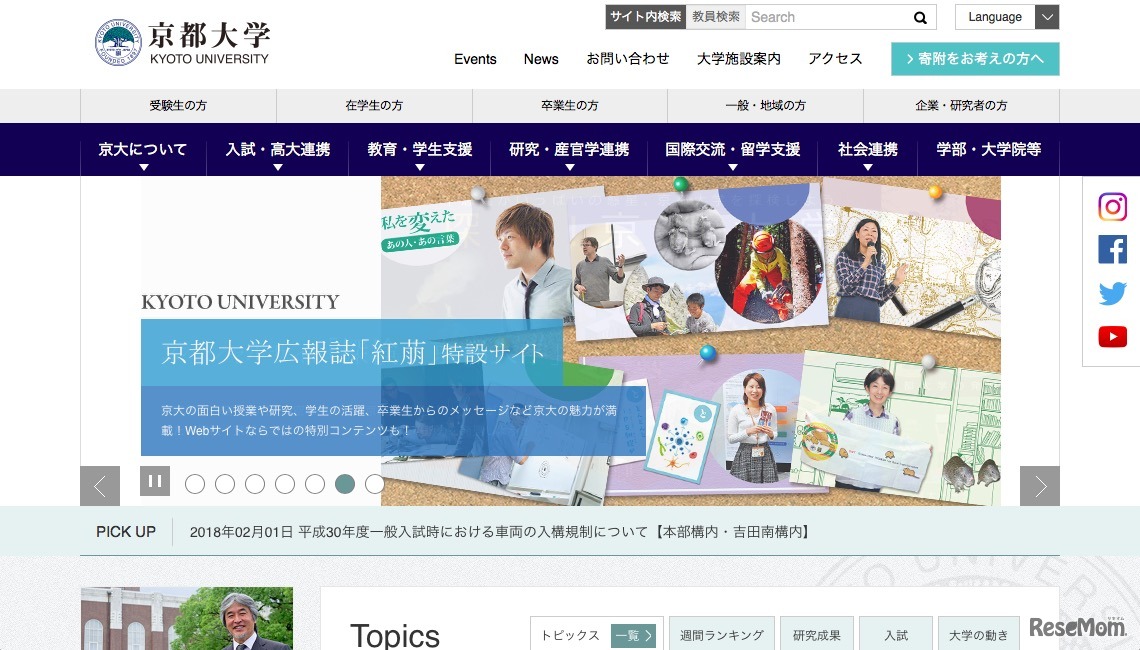
Task: Open the Language dropdown
Action: 1007,17
